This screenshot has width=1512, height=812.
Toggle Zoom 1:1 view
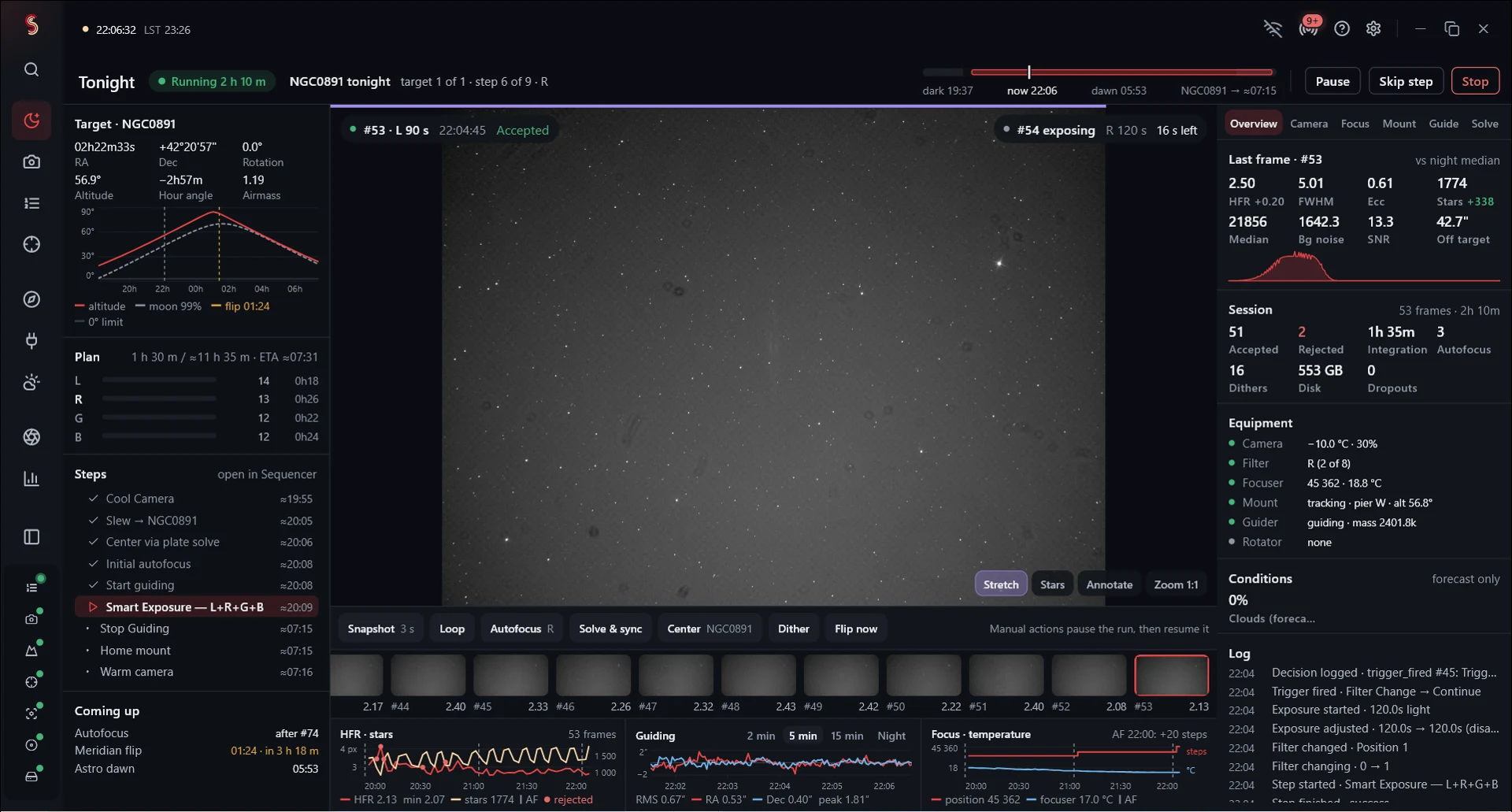pyautogui.click(x=1176, y=584)
